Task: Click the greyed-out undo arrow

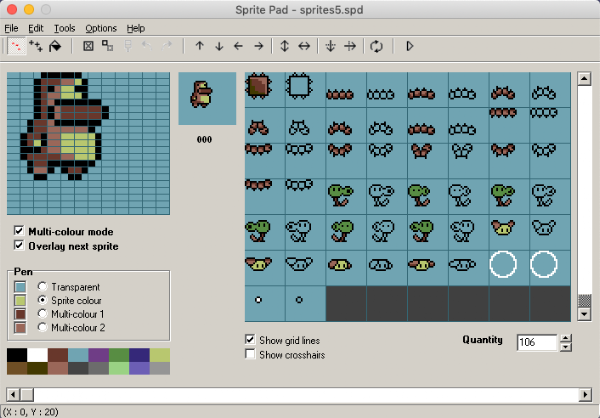Action: tap(147, 46)
